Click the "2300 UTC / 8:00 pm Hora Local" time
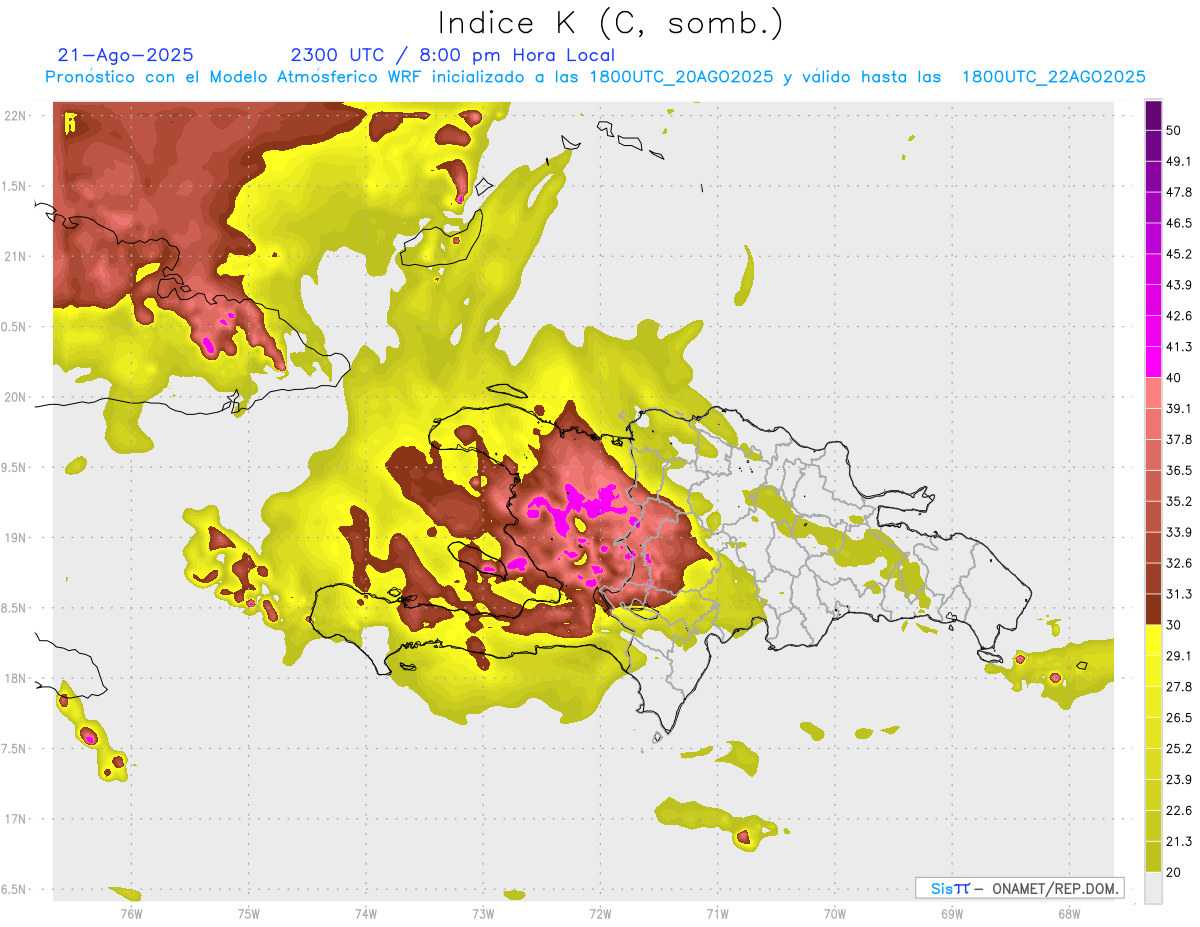The width and height of the screenshot is (1200, 927). pos(452,55)
